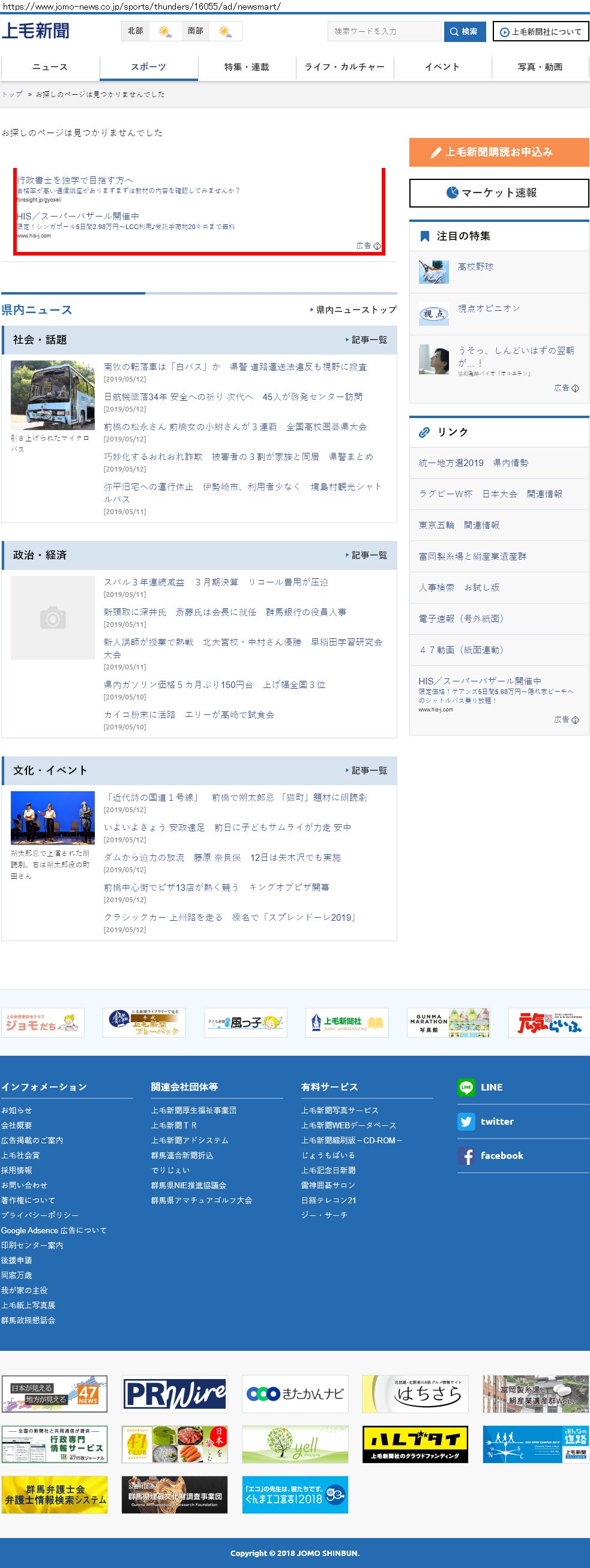Open the マーケット速報 button
Screen dimensions: 590x1568
click(x=499, y=193)
